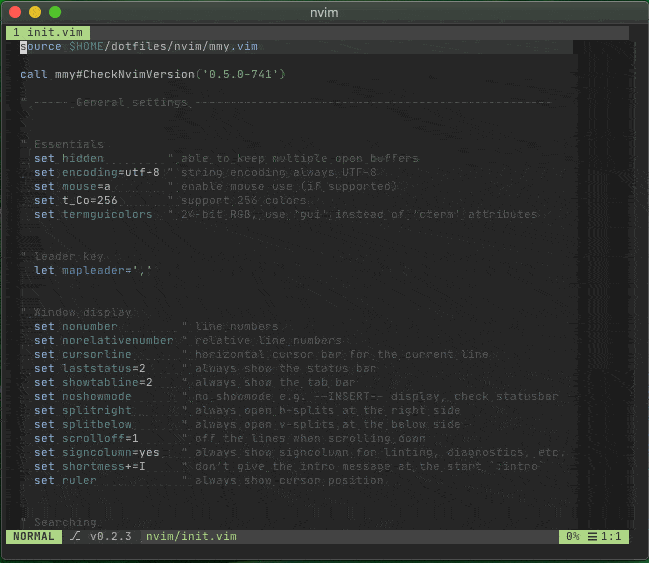Click 'set encoding=utf-8' line
The image size is (649, 563).
coord(205,173)
